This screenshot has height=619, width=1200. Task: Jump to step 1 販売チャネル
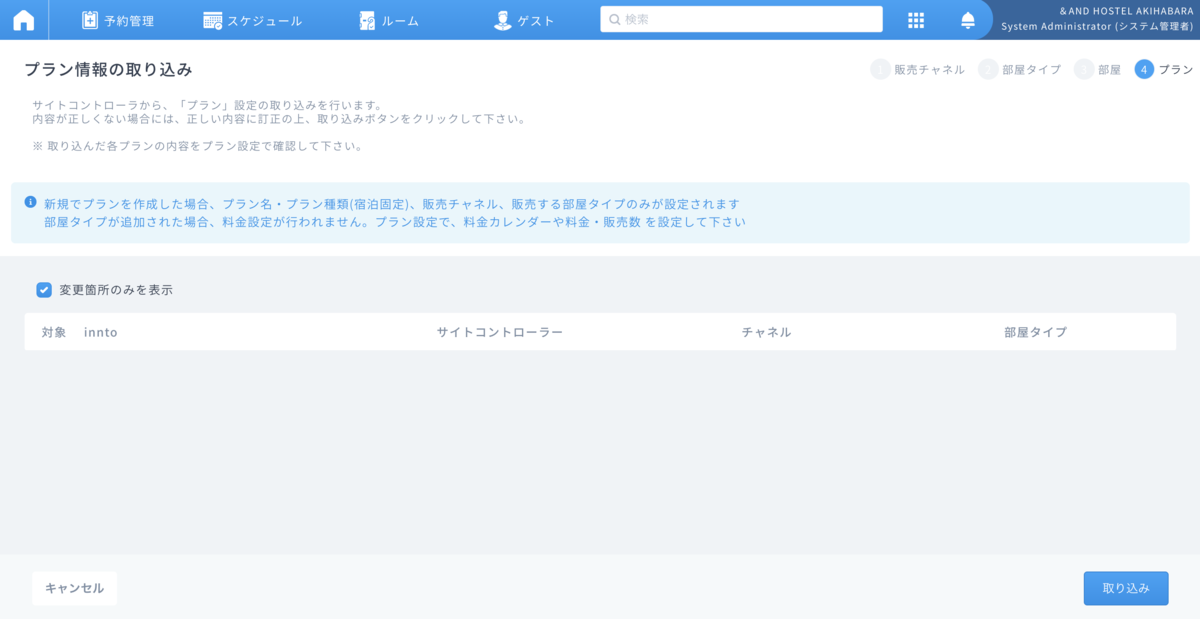[x=918, y=69]
